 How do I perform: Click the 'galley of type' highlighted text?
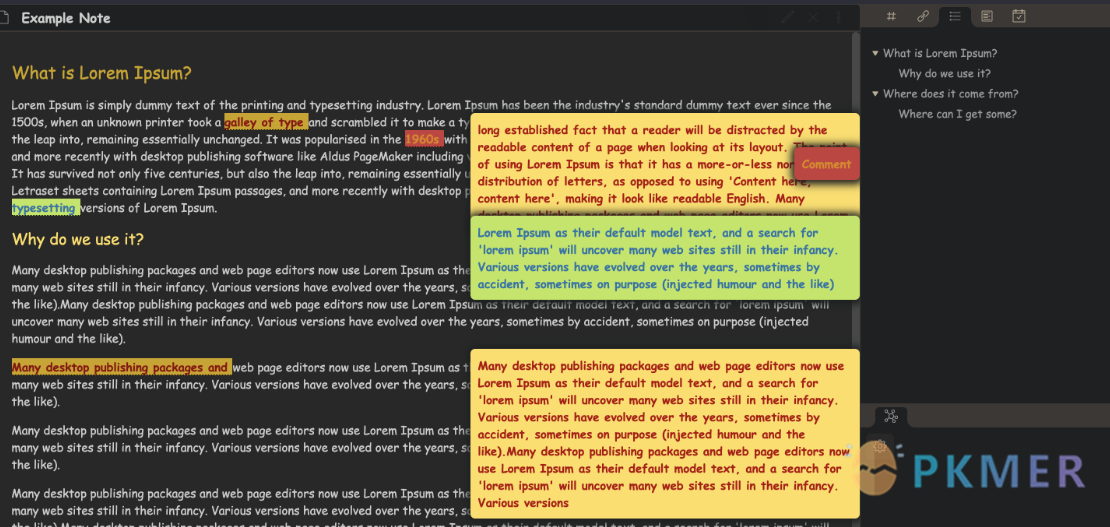click(264, 123)
